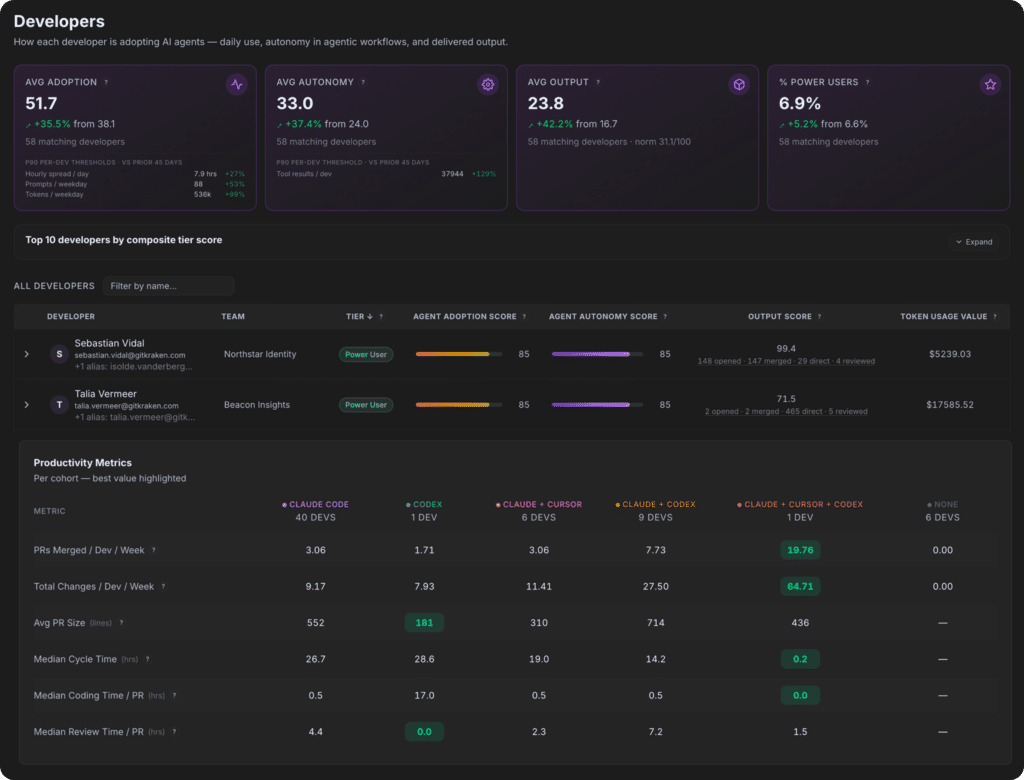Expand Talia Vermeer's row chevron
Viewport: 1024px width, 780px height.
pyautogui.click(x=27, y=404)
